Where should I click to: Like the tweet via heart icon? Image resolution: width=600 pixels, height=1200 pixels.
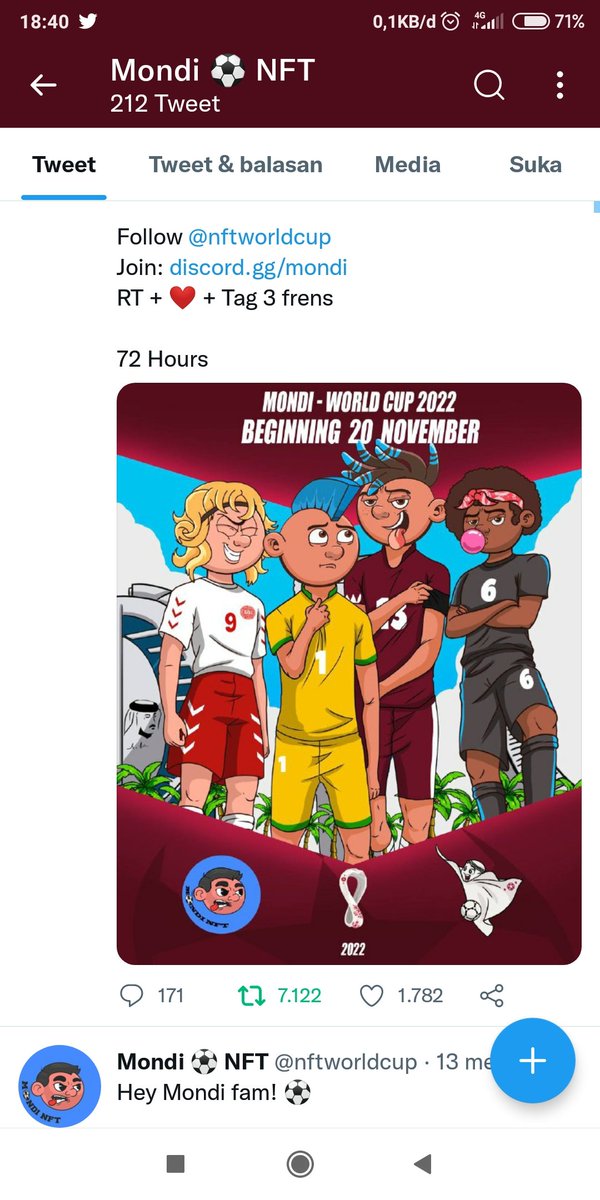tap(372, 995)
